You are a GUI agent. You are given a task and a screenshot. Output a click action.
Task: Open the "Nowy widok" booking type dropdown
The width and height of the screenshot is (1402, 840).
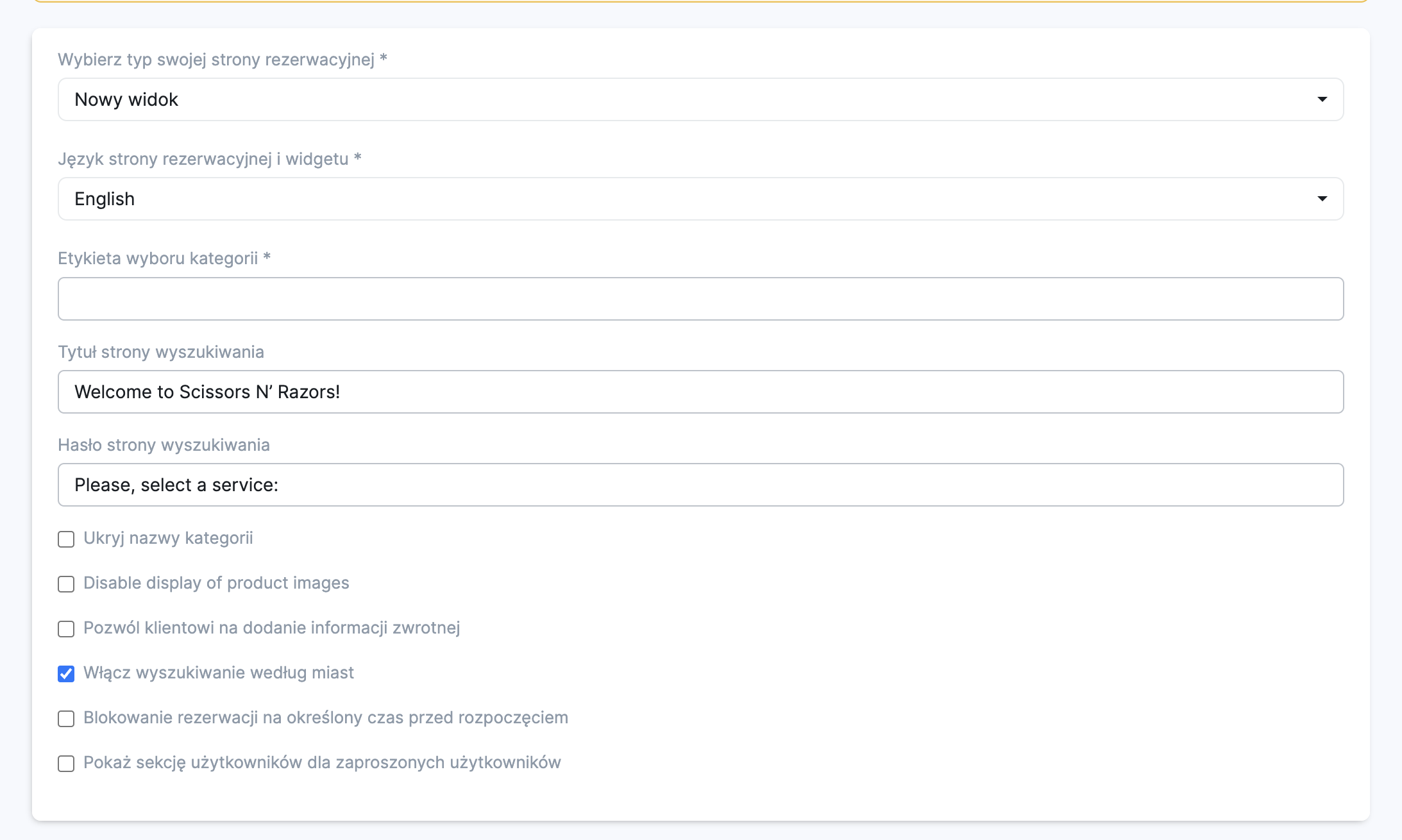tap(699, 99)
